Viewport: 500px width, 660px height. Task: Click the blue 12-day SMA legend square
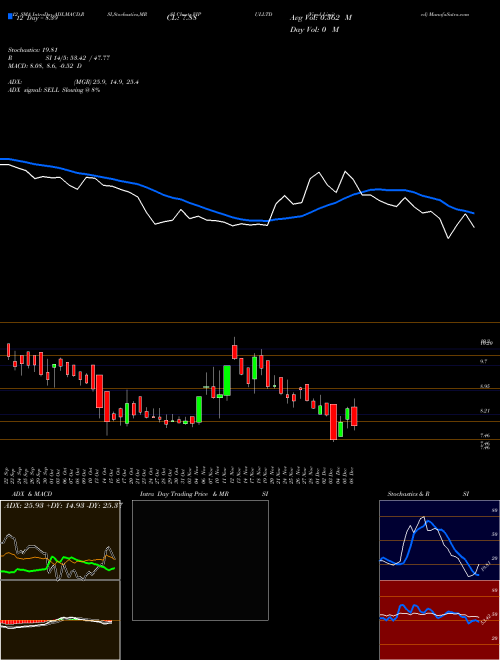[10, 17]
